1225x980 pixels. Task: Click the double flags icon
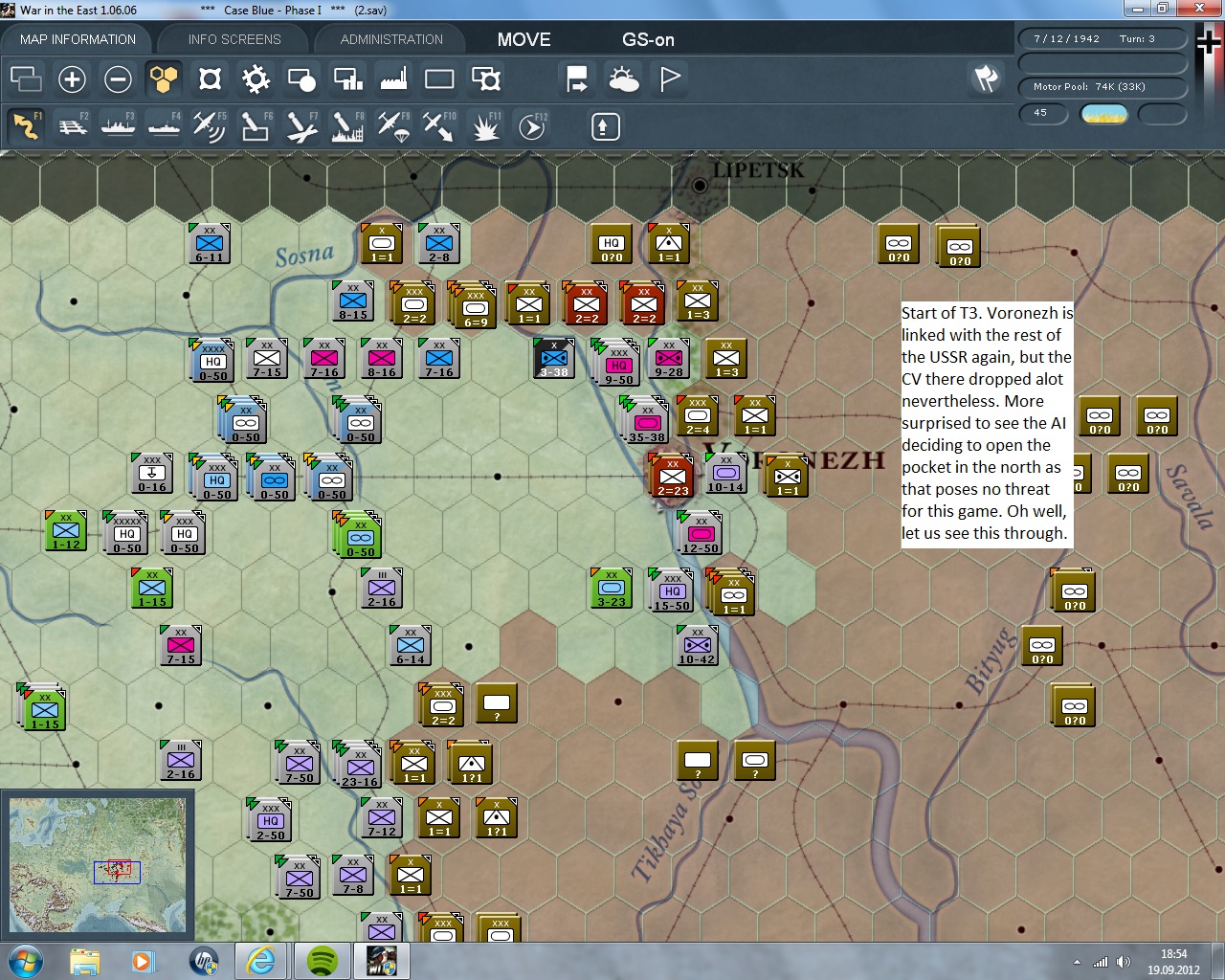click(x=987, y=78)
